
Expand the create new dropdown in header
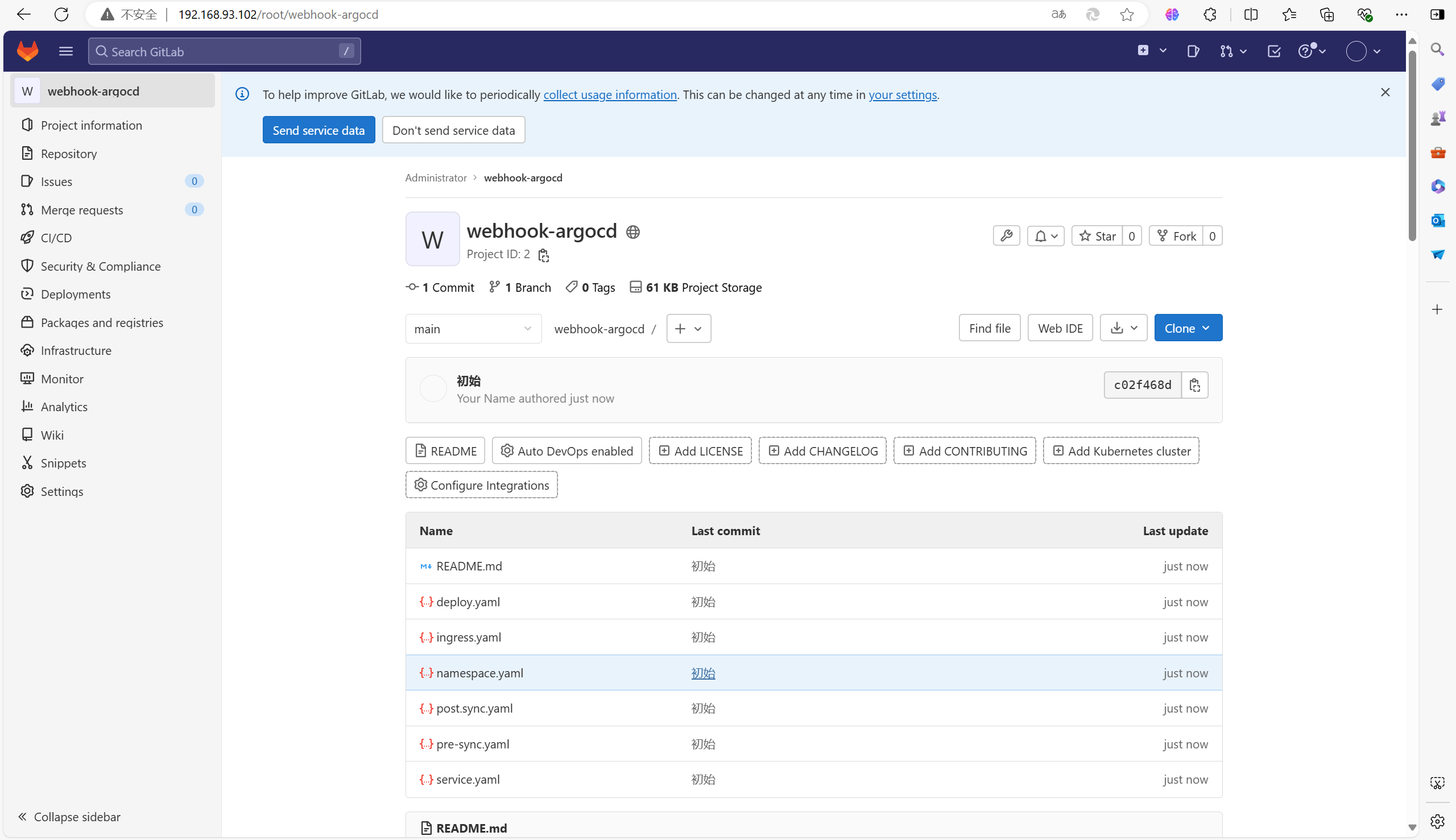1151,51
